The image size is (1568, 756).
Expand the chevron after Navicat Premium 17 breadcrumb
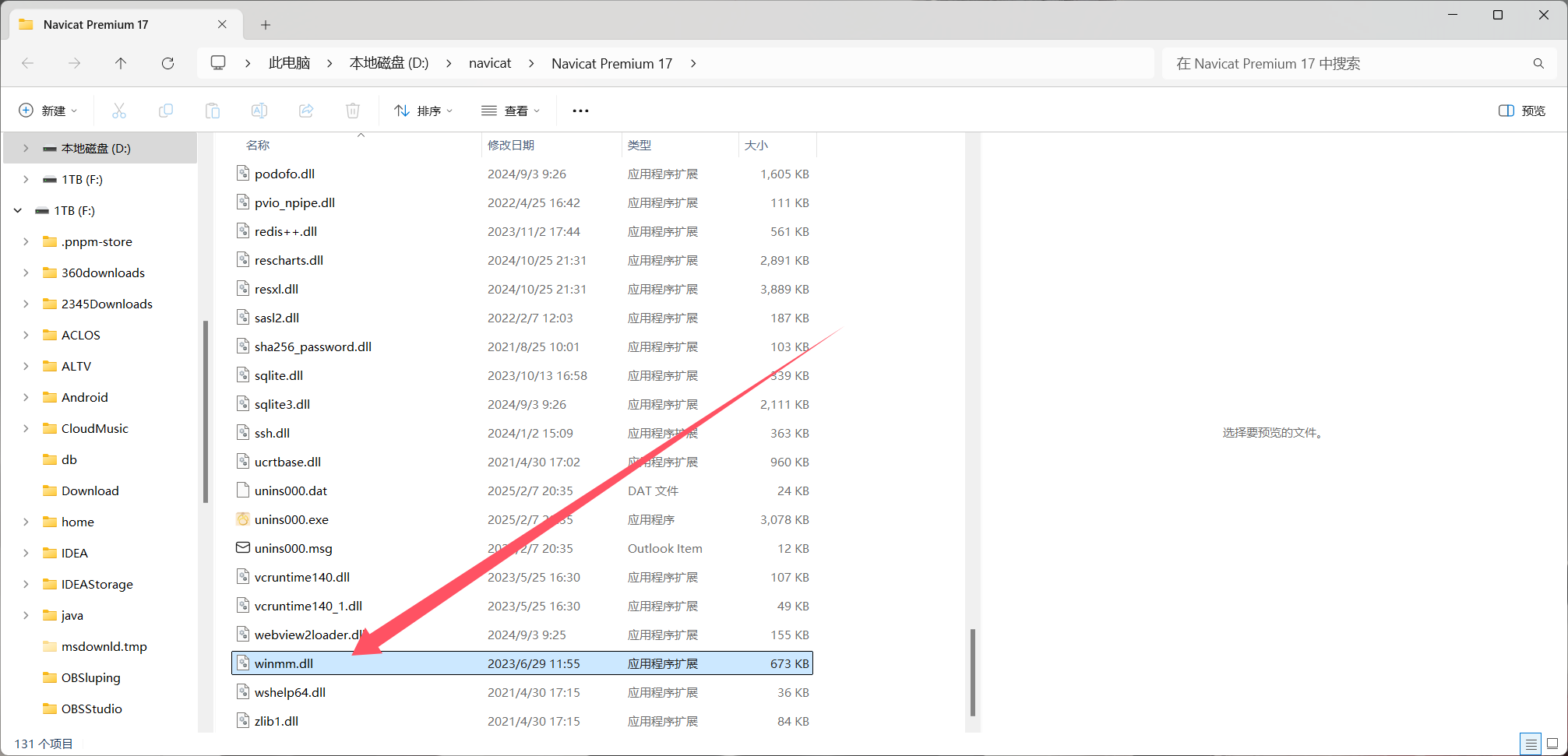coord(693,63)
